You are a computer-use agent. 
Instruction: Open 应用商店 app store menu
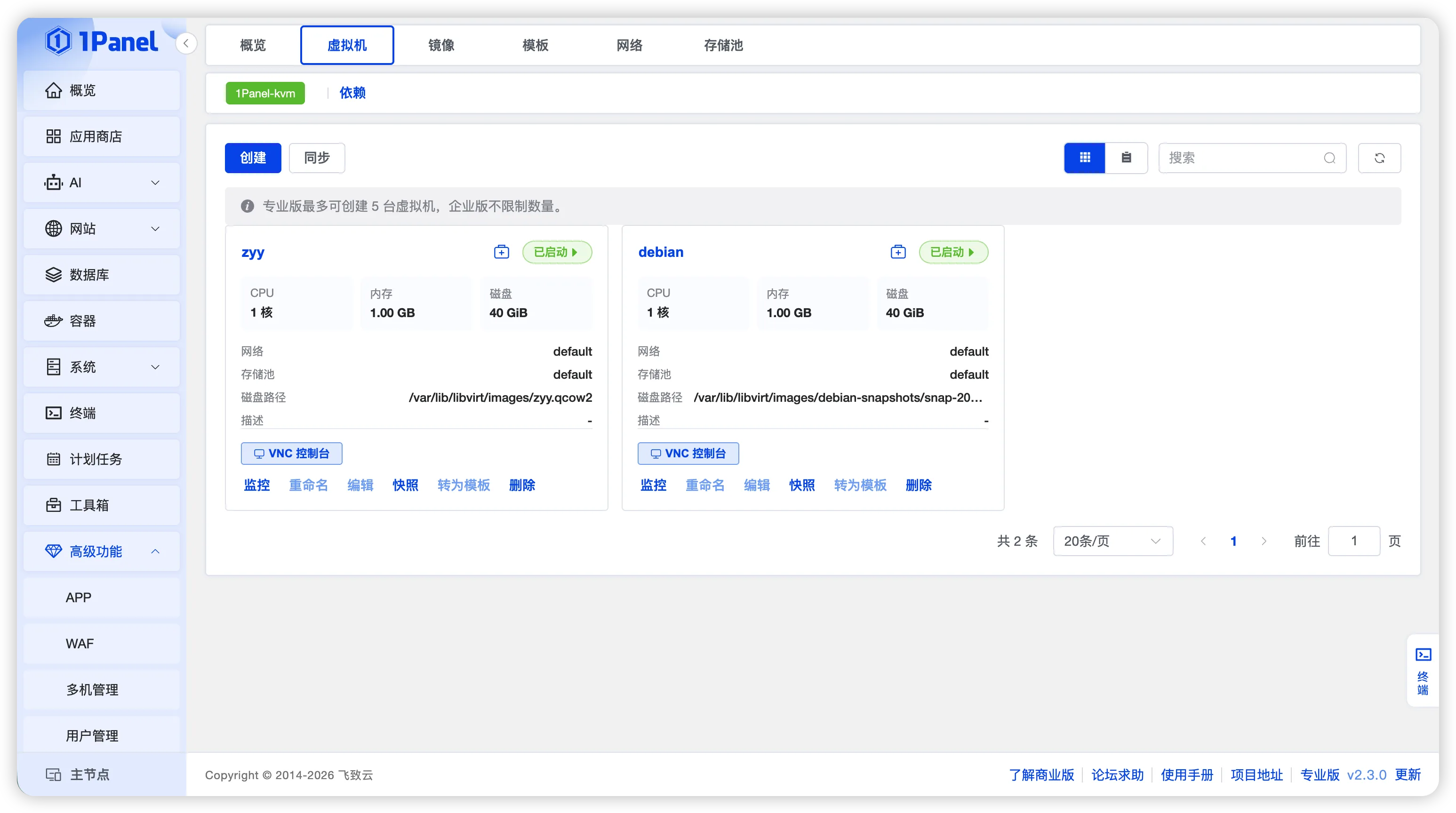click(x=102, y=137)
